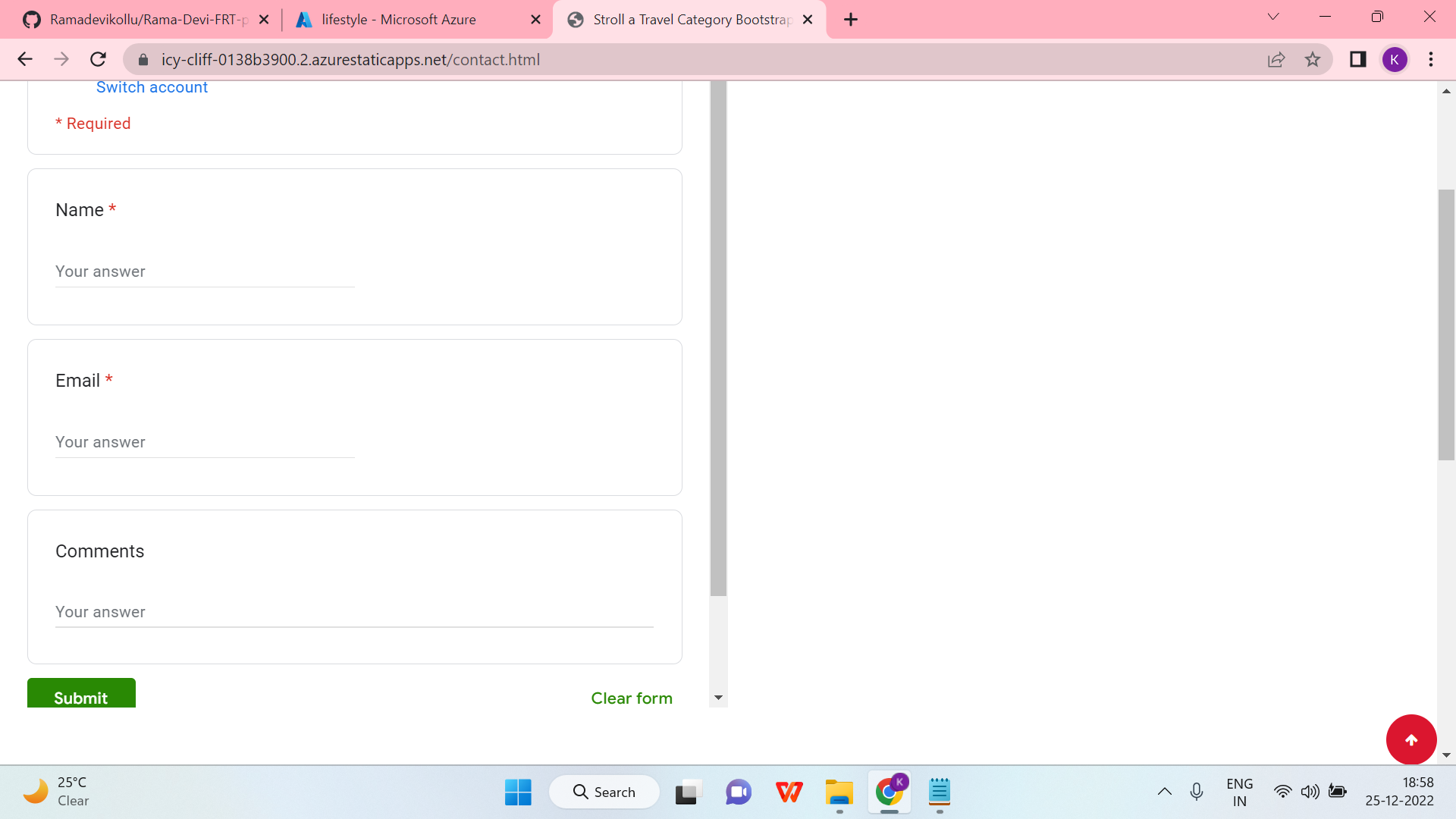Show hidden system tray icons

point(1164,792)
